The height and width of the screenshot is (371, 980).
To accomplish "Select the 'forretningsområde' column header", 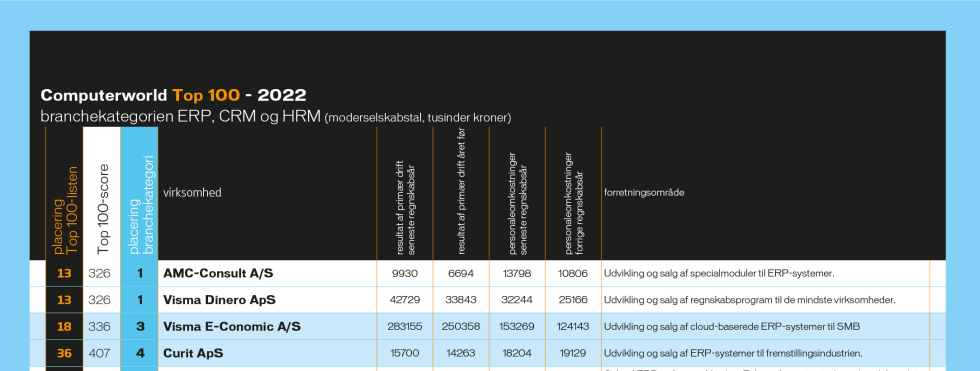I will coord(644,192).
